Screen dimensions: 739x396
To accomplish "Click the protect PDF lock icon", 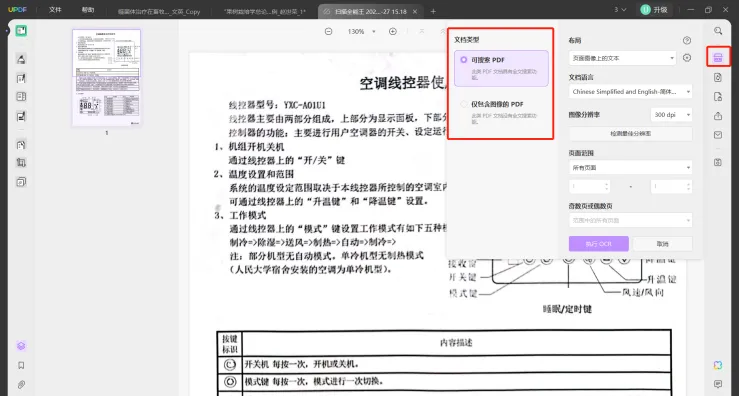I will tap(718, 97).
